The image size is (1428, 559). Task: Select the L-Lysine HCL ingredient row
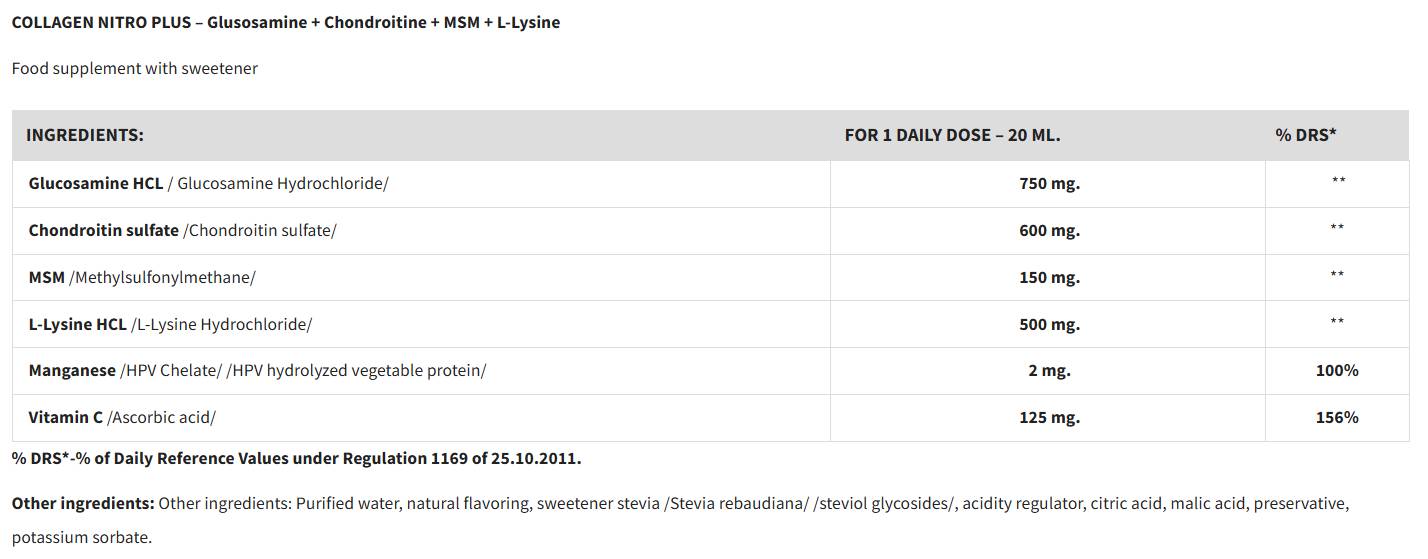pos(711,325)
